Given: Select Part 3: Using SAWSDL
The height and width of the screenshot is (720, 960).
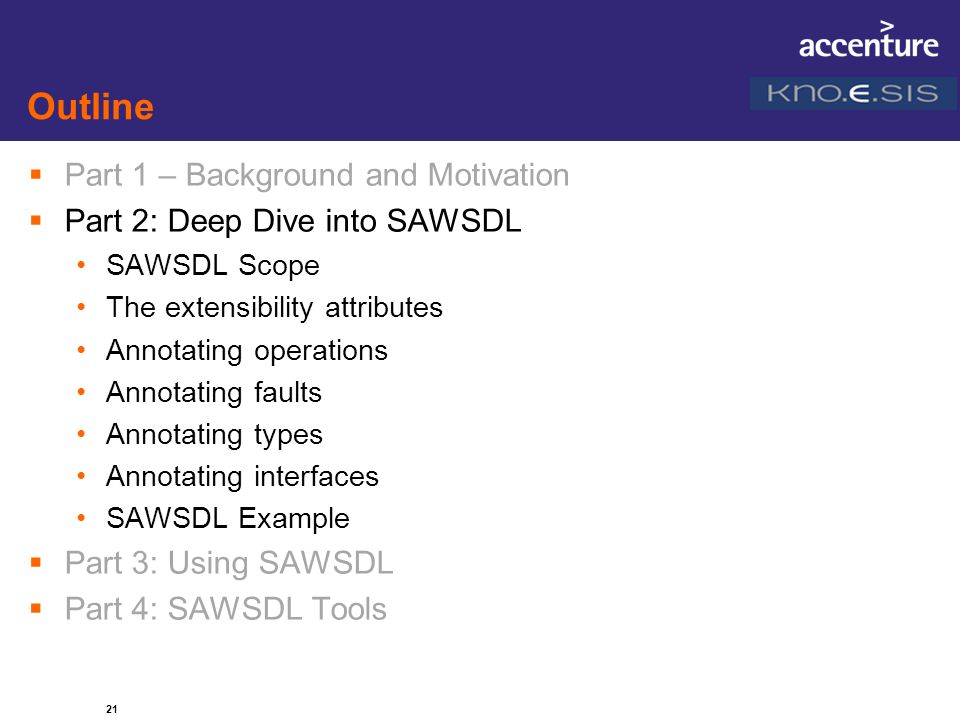Looking at the screenshot, I should pos(229,563).
